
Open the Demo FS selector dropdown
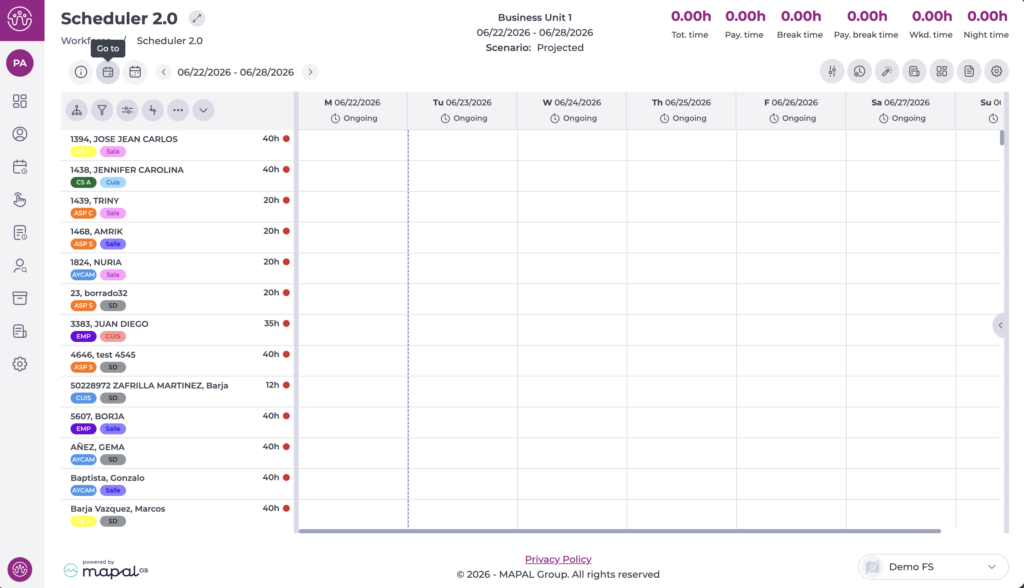(933, 566)
